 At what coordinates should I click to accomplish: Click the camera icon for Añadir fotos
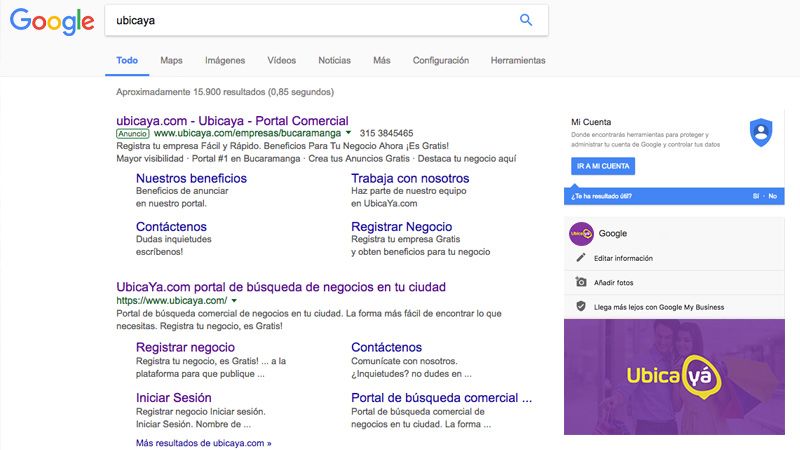(581, 283)
